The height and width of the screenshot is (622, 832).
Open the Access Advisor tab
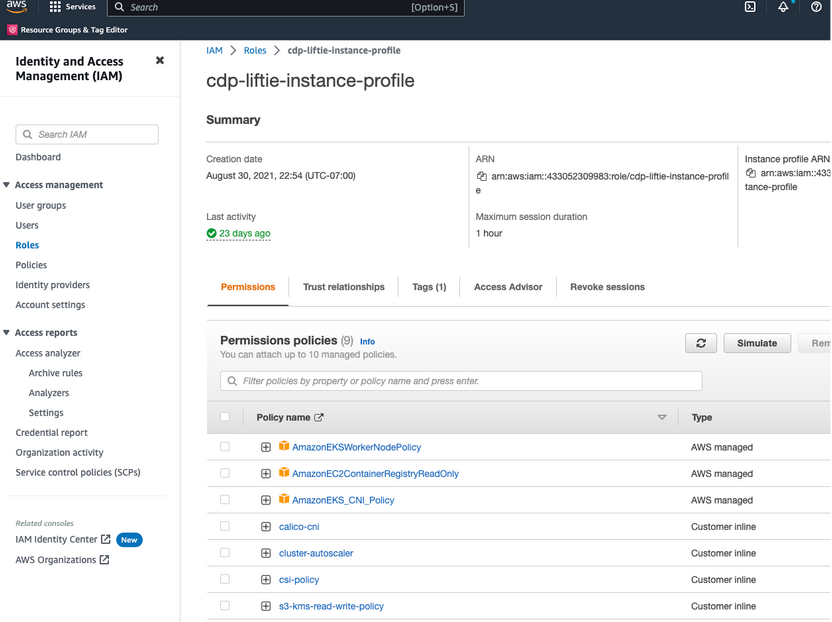pyautogui.click(x=508, y=287)
